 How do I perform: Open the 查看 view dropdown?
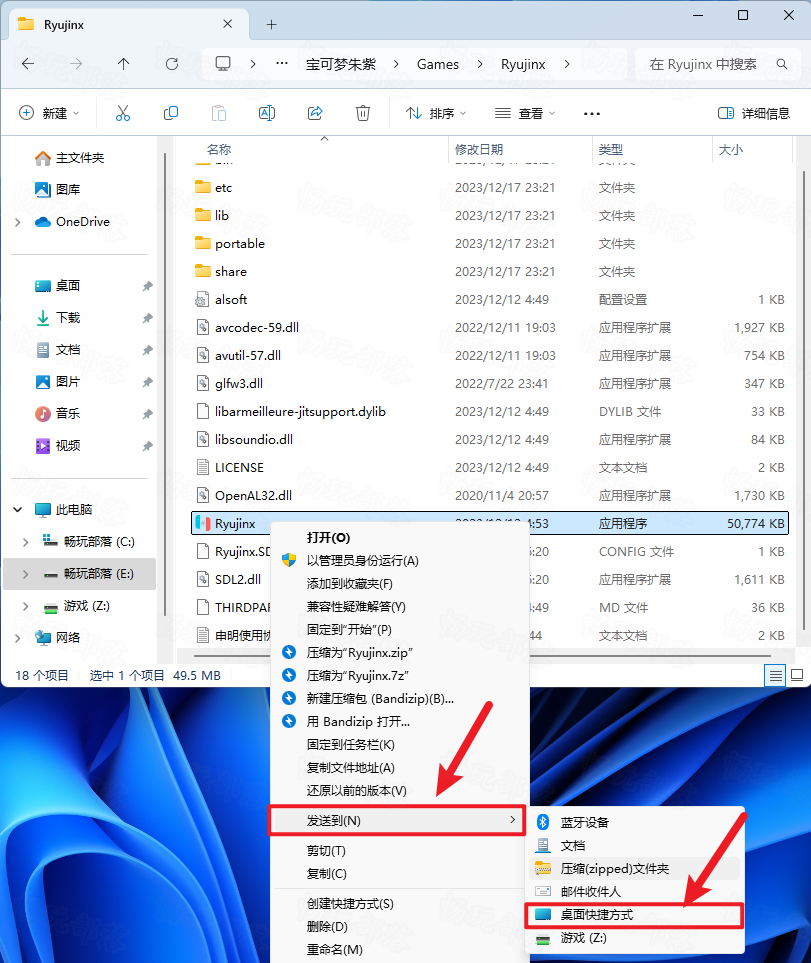click(x=525, y=113)
